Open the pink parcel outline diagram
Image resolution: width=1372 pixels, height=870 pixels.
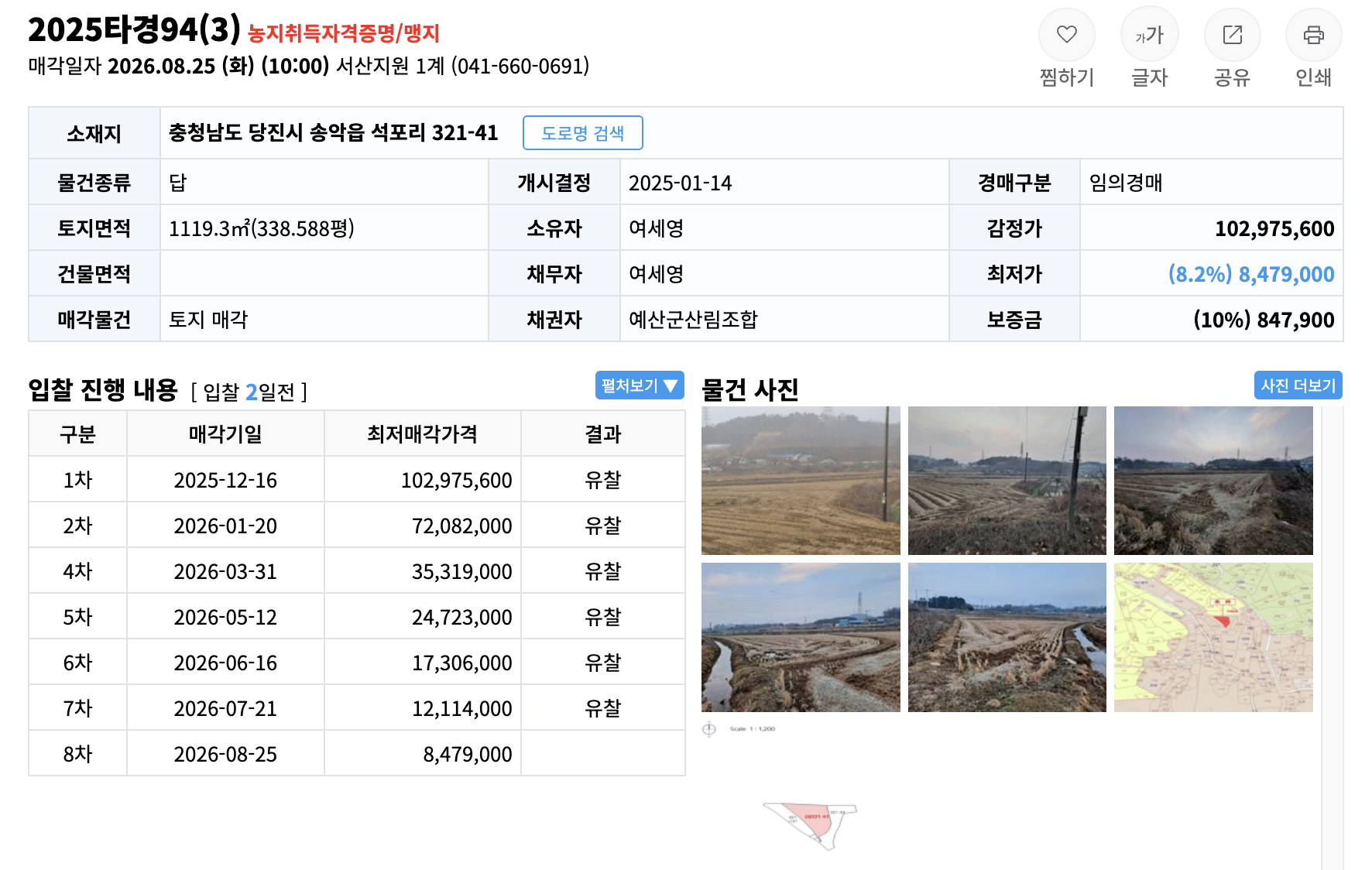pyautogui.click(x=811, y=825)
